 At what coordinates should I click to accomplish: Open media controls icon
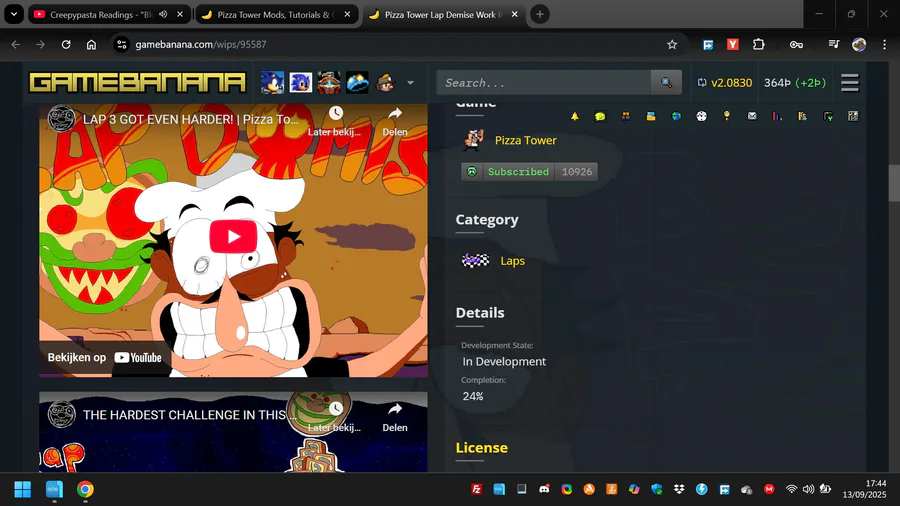[834, 44]
